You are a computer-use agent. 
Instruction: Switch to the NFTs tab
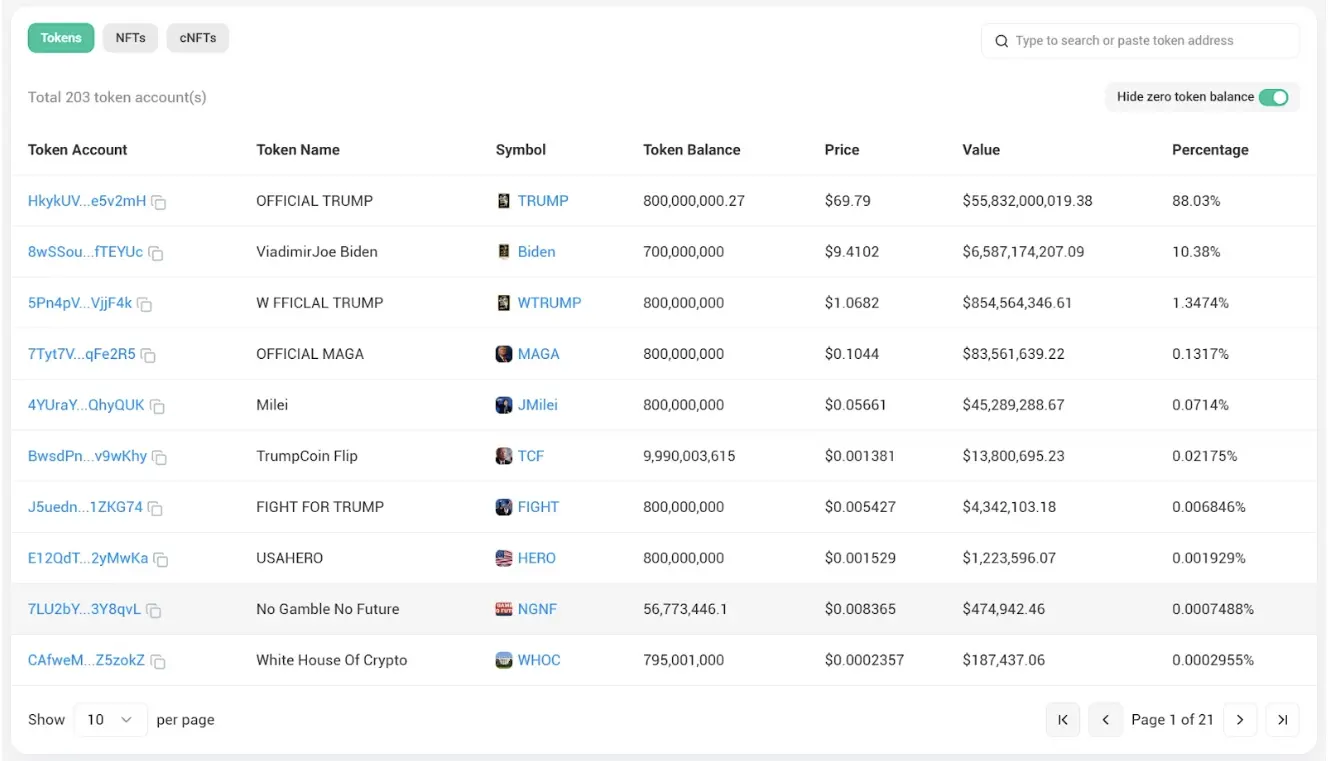point(130,38)
